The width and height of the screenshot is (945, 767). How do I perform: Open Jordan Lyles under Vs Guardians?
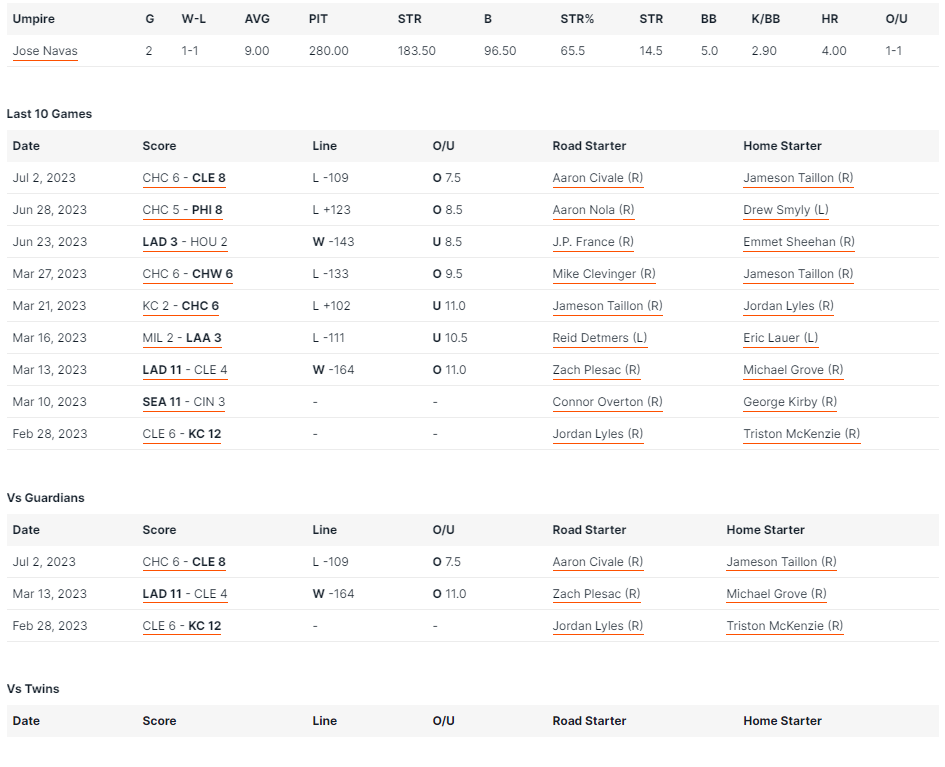(x=598, y=626)
